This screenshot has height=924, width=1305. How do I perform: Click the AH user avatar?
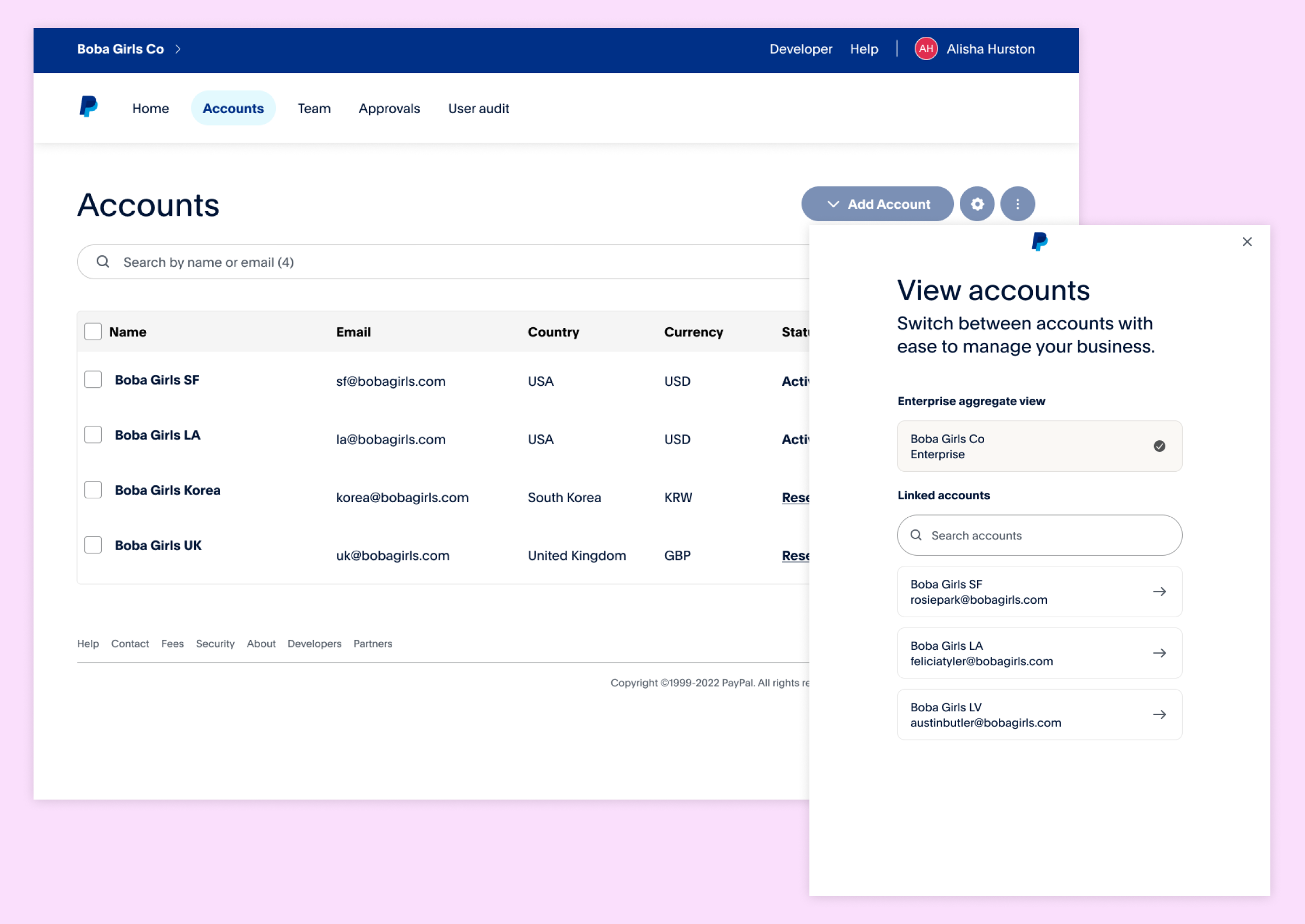point(926,49)
